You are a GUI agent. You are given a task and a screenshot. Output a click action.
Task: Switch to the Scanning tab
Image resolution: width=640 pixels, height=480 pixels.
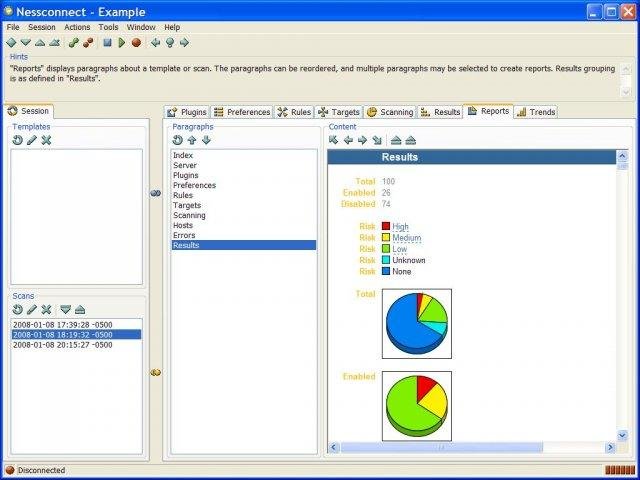point(390,112)
